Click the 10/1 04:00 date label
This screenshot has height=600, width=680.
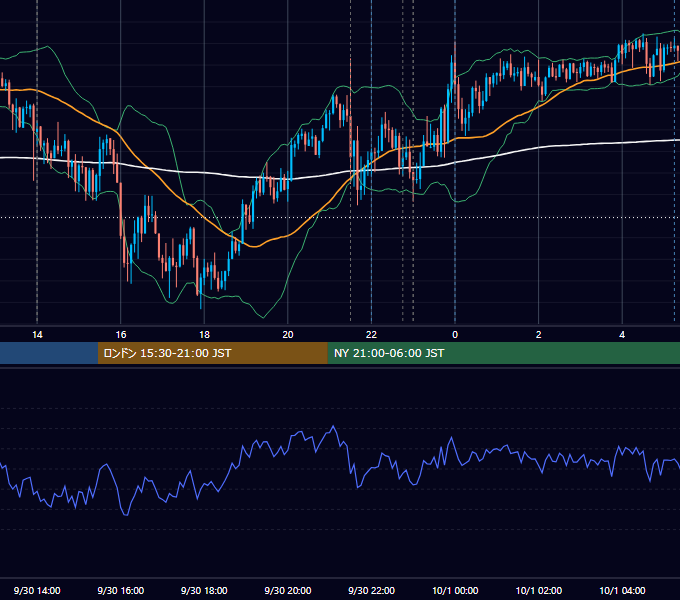622,590
